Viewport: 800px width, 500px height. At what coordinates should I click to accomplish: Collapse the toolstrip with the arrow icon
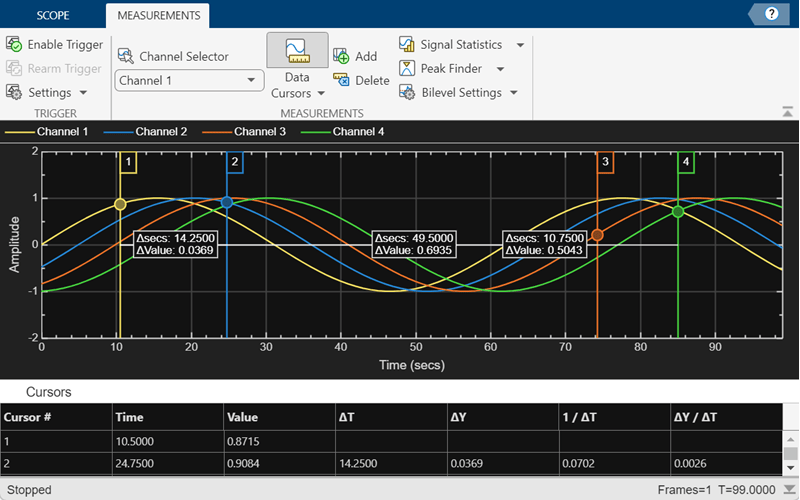(x=787, y=112)
